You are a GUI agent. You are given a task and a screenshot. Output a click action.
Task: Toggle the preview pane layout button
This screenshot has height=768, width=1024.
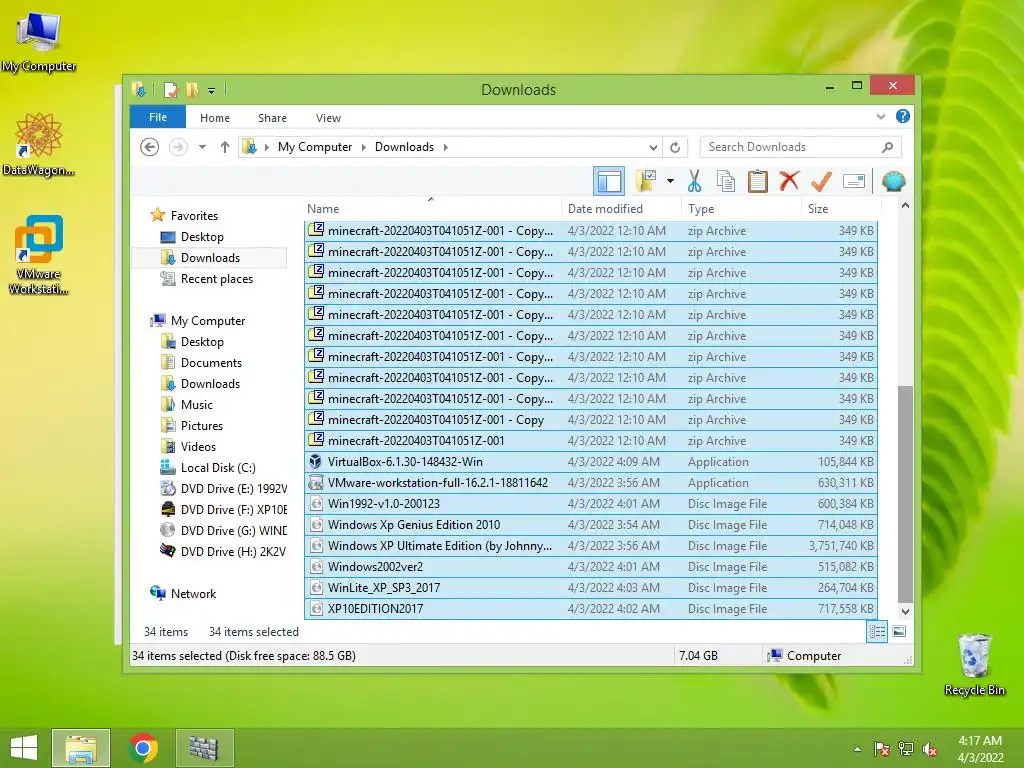point(609,181)
